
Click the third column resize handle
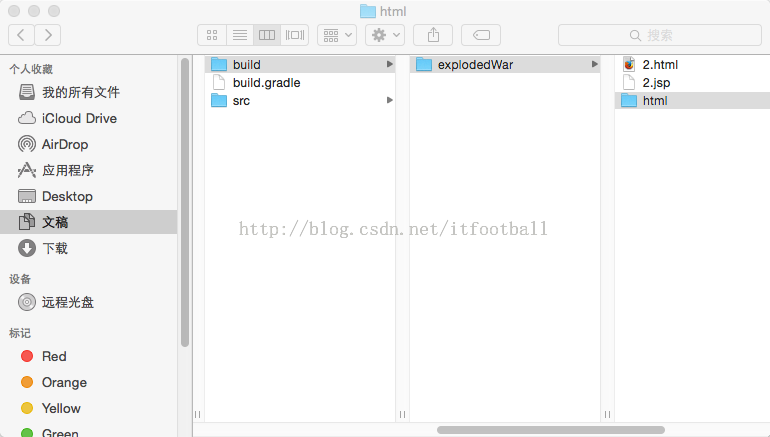pyautogui.click(x=607, y=414)
